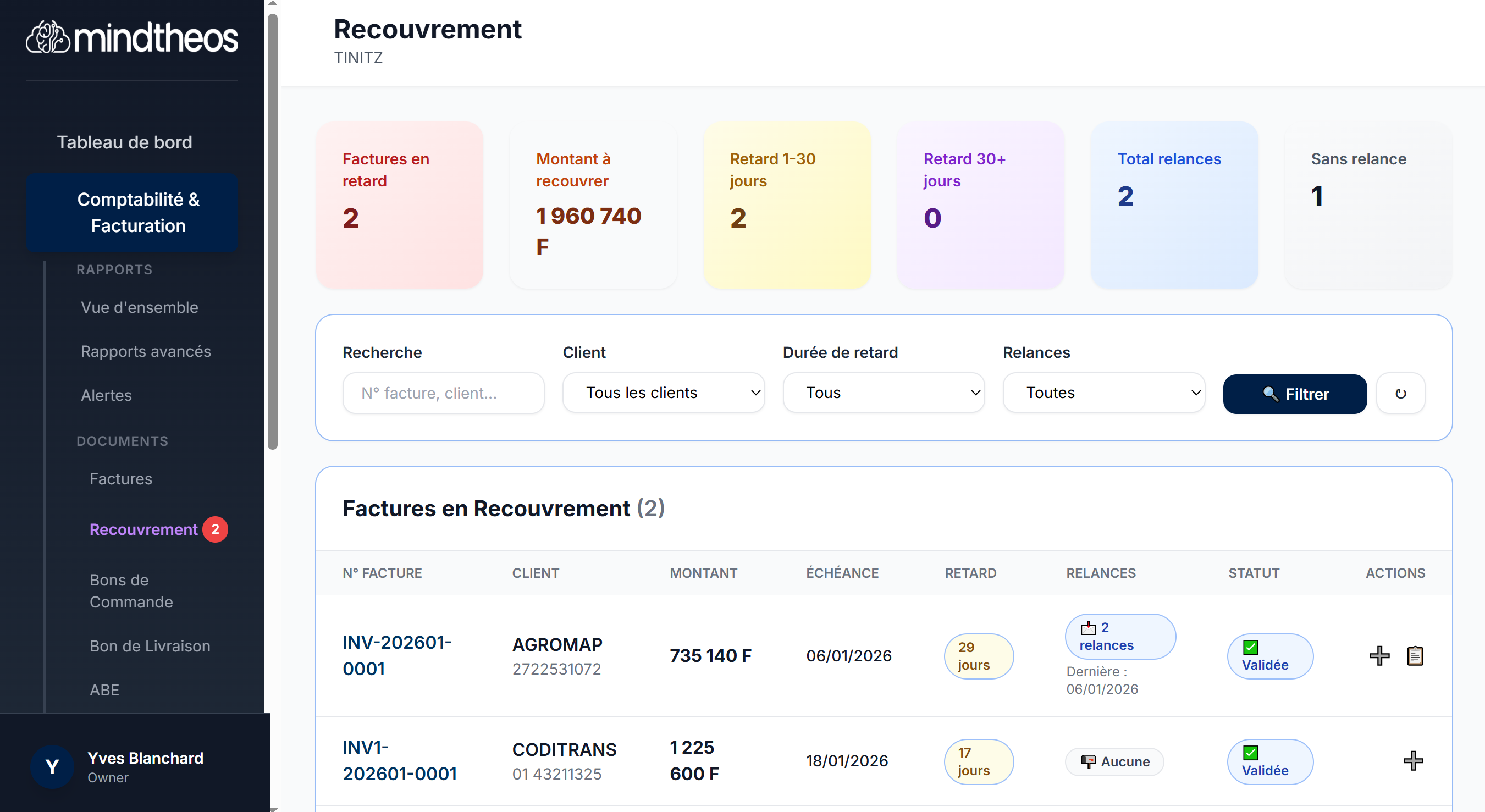Switch to the Factures section

120,478
